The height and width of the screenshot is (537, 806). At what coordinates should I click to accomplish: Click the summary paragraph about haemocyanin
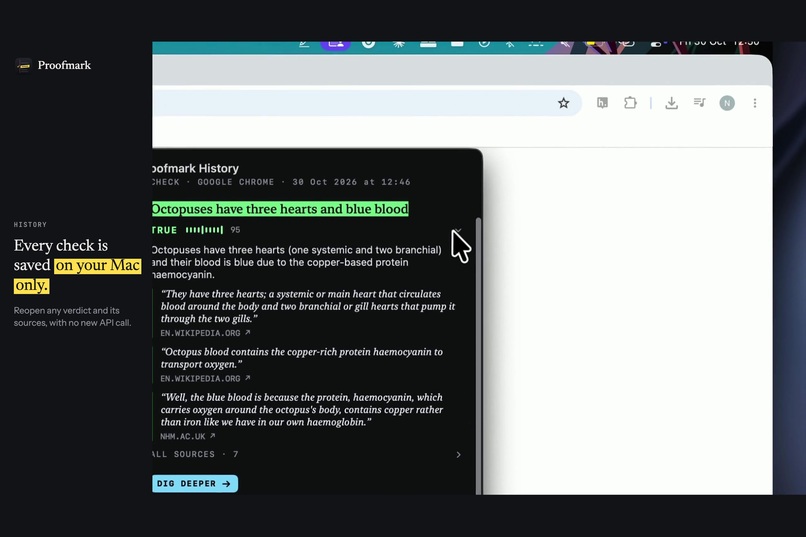coord(297,262)
